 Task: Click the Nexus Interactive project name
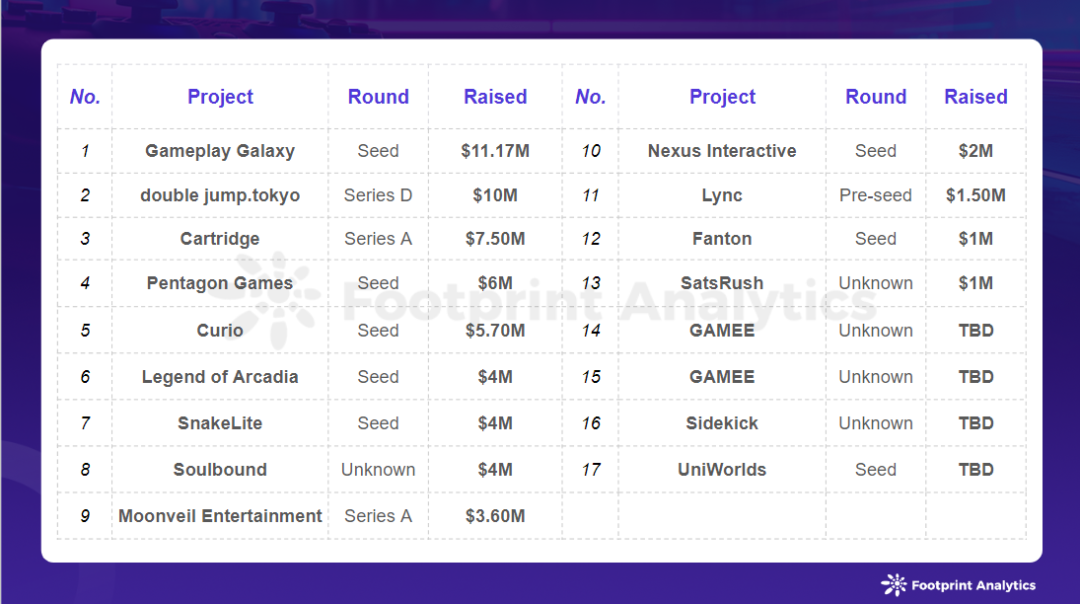722,151
